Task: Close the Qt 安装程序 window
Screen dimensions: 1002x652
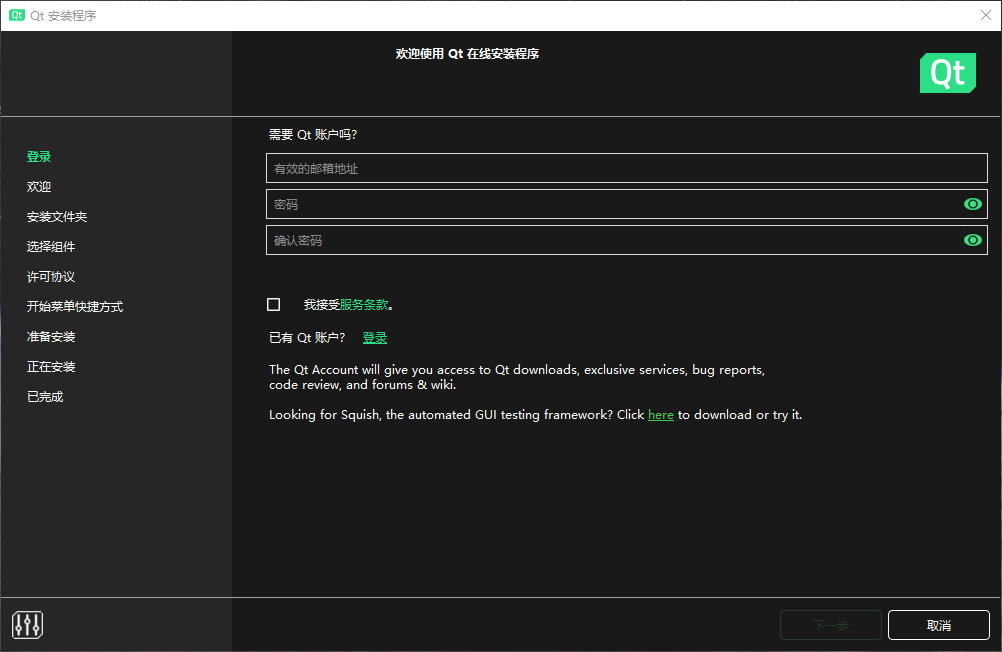Action: pos(985,16)
